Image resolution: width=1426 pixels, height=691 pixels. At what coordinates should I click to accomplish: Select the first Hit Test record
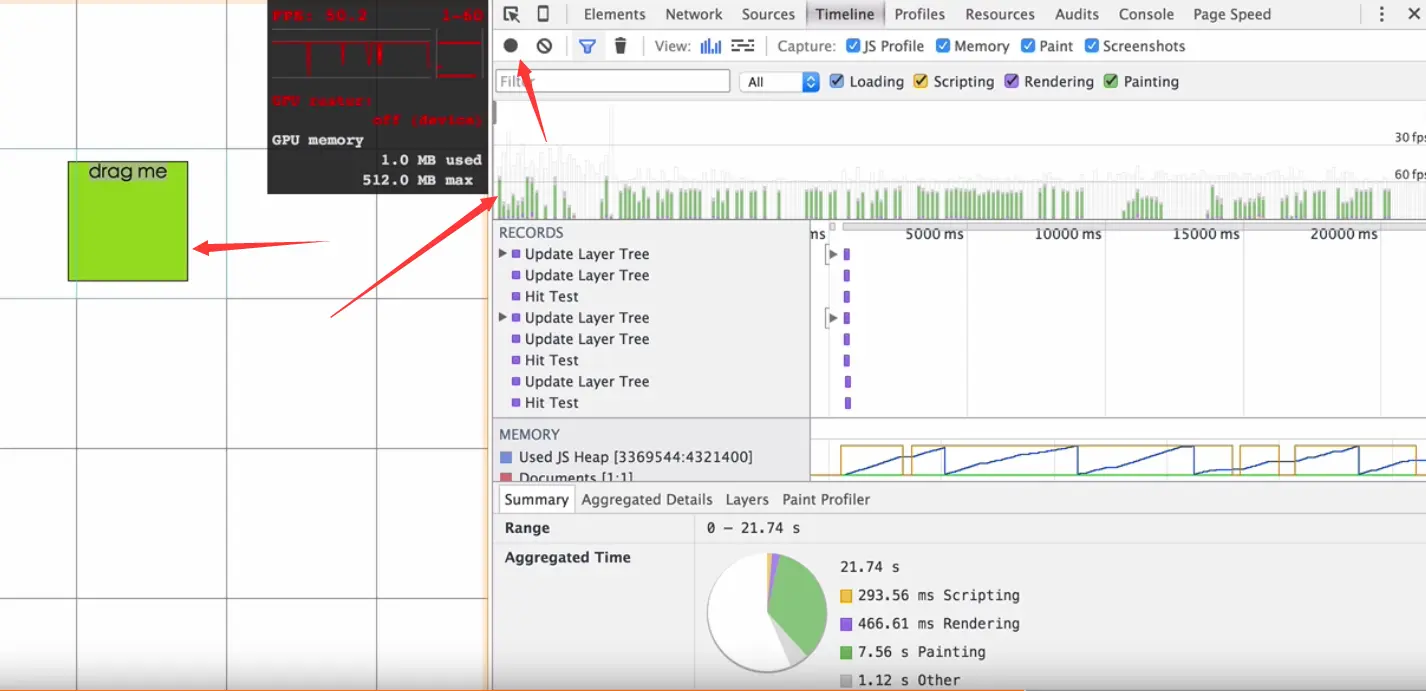tap(551, 296)
